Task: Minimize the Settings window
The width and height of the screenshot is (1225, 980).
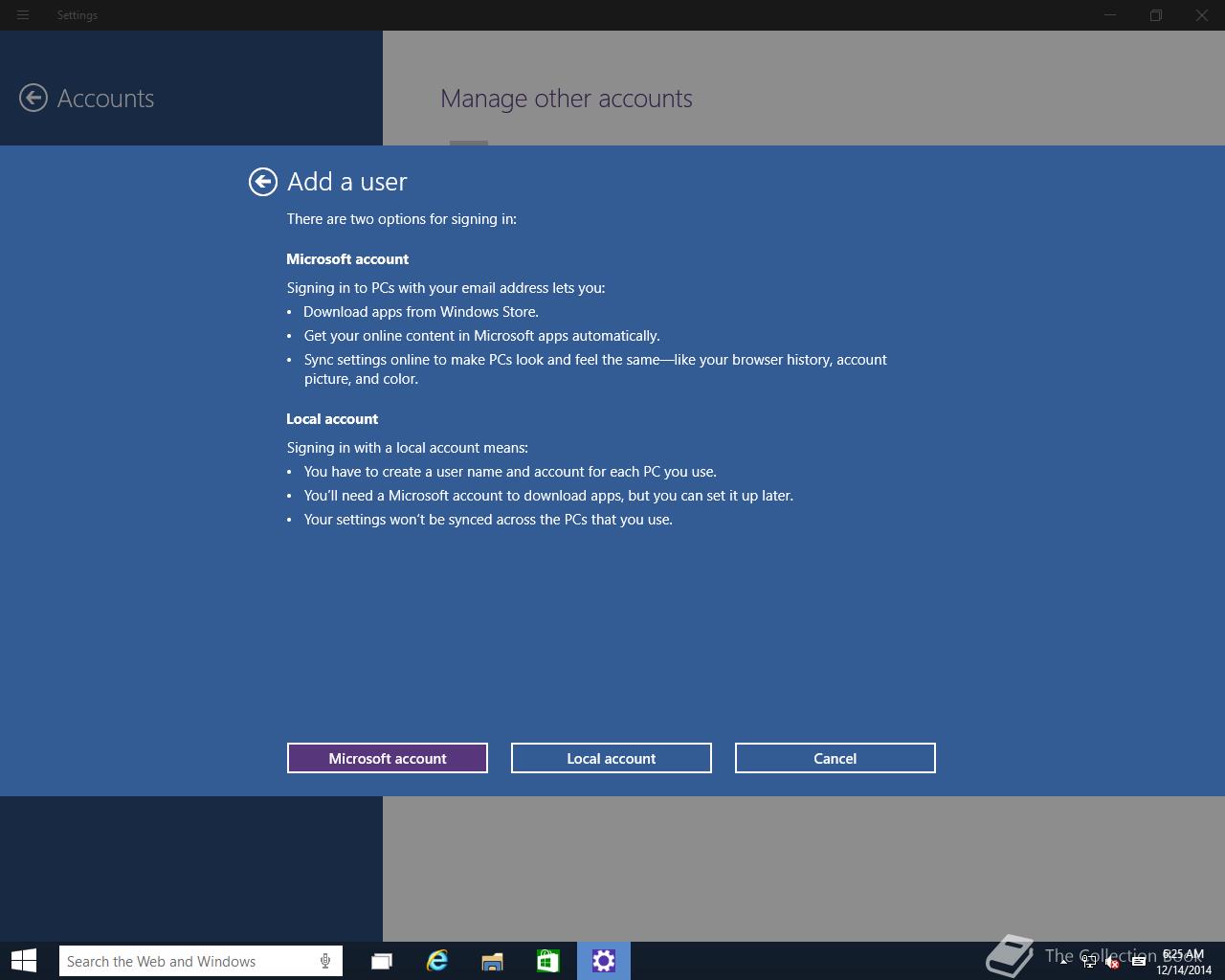Action: coord(1110,15)
